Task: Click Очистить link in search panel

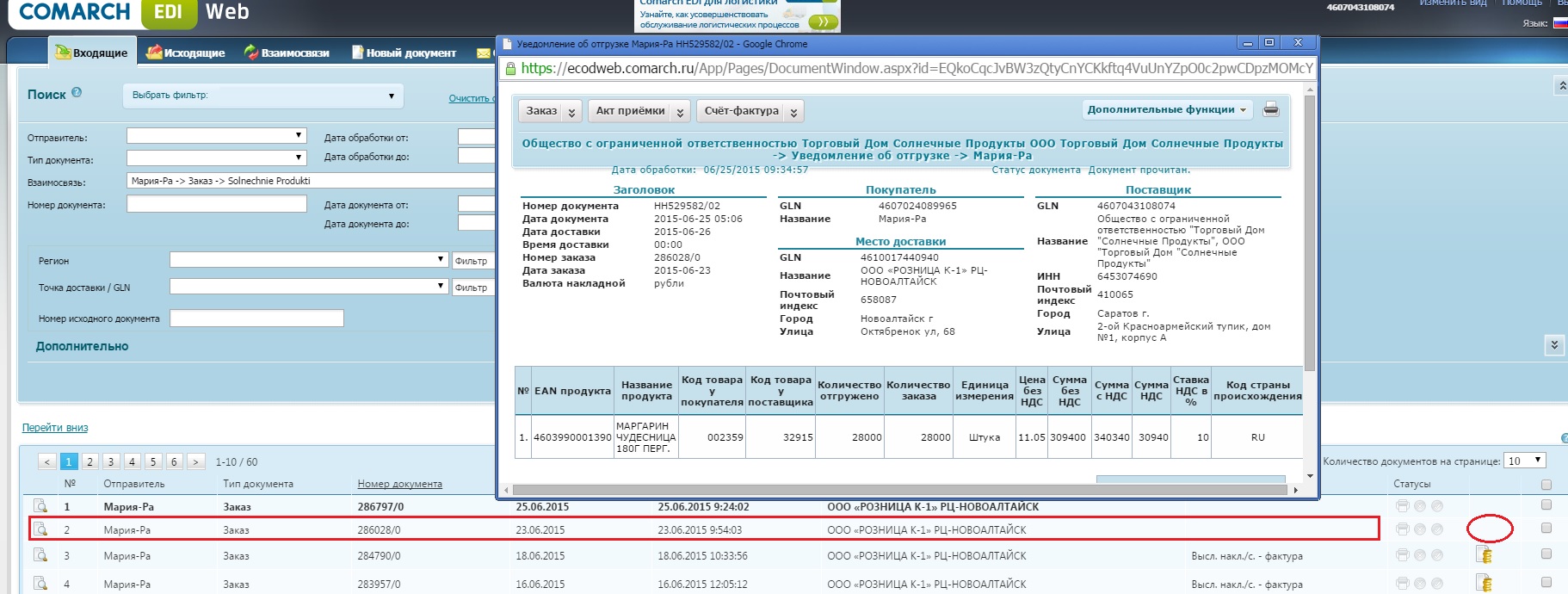Action: click(x=472, y=98)
